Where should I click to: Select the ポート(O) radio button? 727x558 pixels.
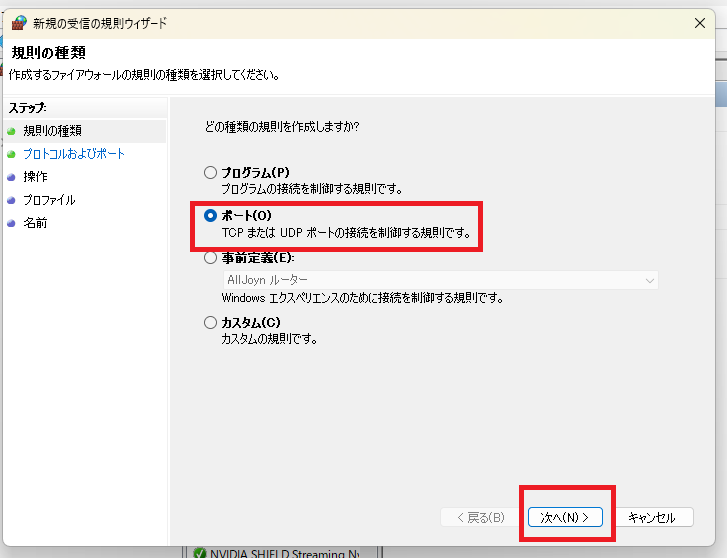click(x=210, y=215)
